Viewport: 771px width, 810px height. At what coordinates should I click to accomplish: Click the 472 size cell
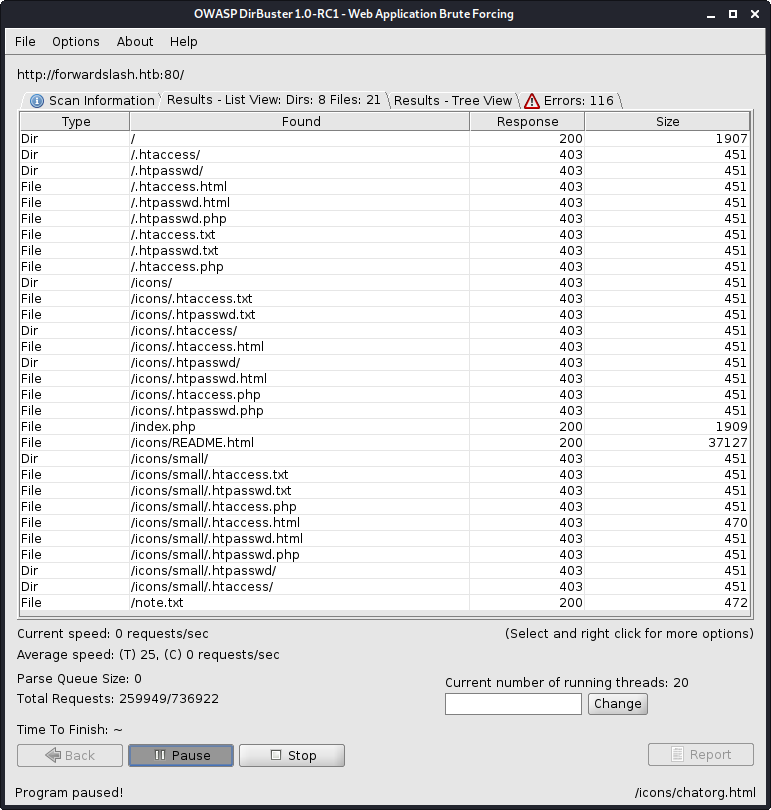tap(667, 602)
